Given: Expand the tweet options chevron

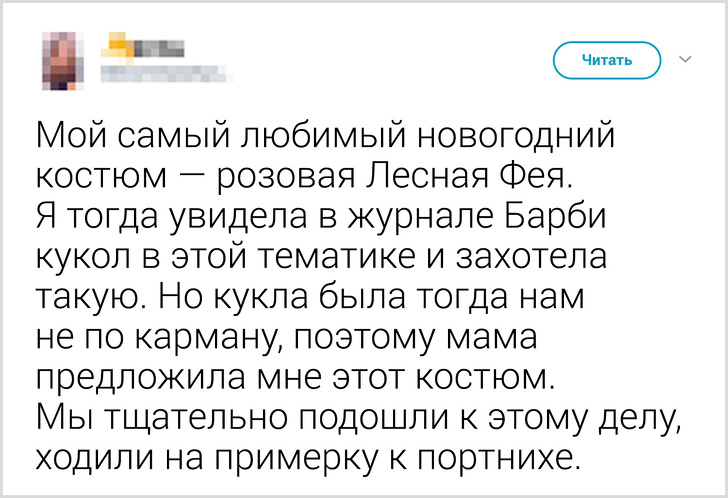Looking at the screenshot, I should (685, 60).
